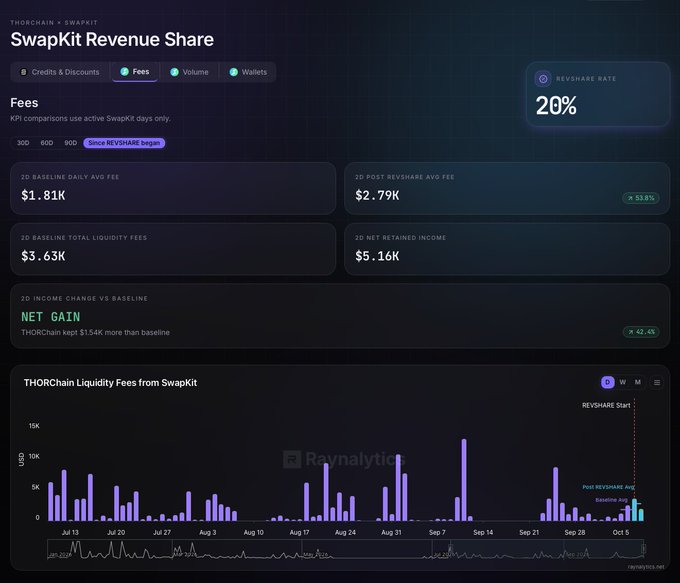Click the 20% revshare rate value
680x583 pixels.
point(556,106)
